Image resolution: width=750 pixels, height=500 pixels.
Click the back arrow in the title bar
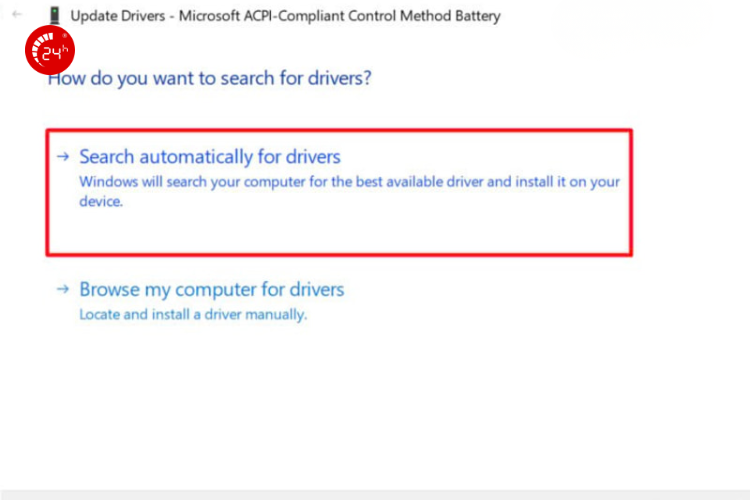[x=16, y=16]
